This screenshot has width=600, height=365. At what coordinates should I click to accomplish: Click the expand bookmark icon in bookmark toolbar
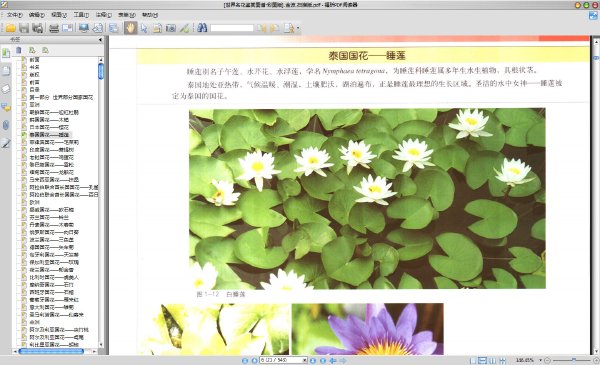[32, 50]
